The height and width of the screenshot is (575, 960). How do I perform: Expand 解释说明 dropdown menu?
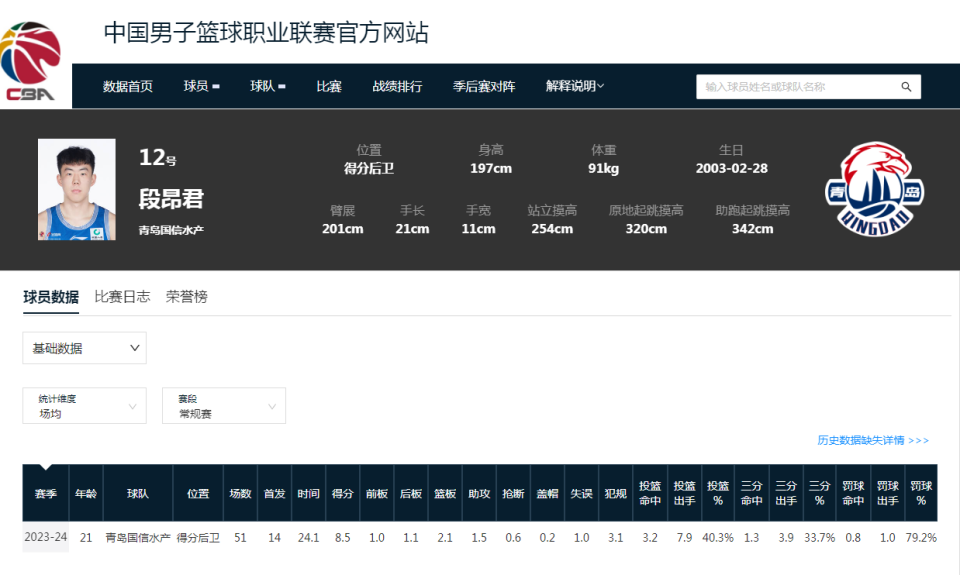tap(574, 86)
